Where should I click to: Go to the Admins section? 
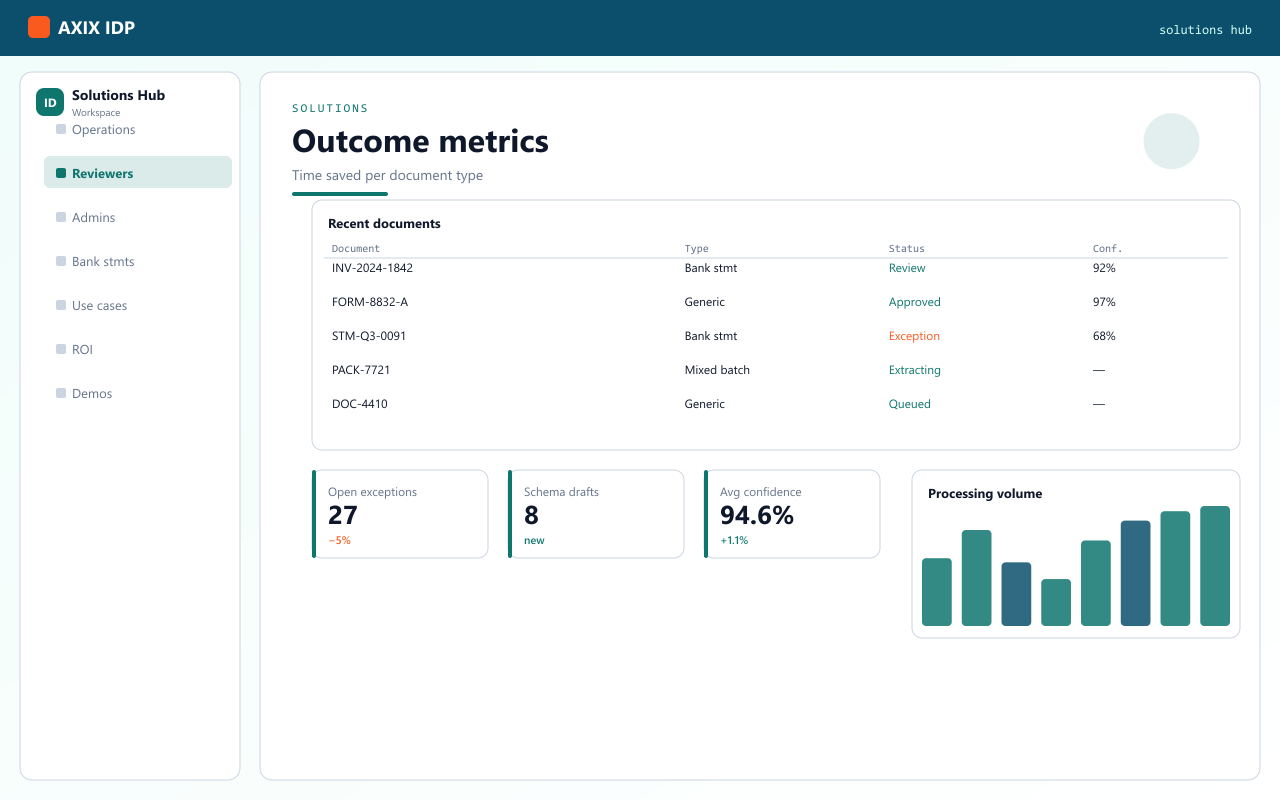138,216
